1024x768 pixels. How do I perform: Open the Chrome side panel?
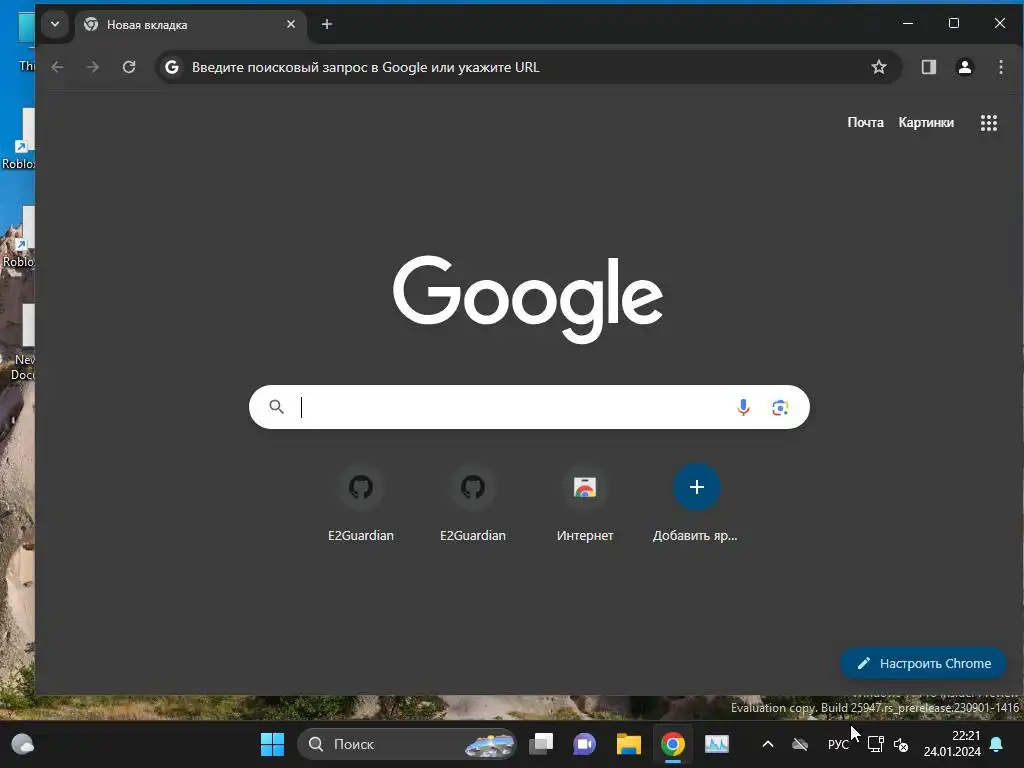coord(929,67)
